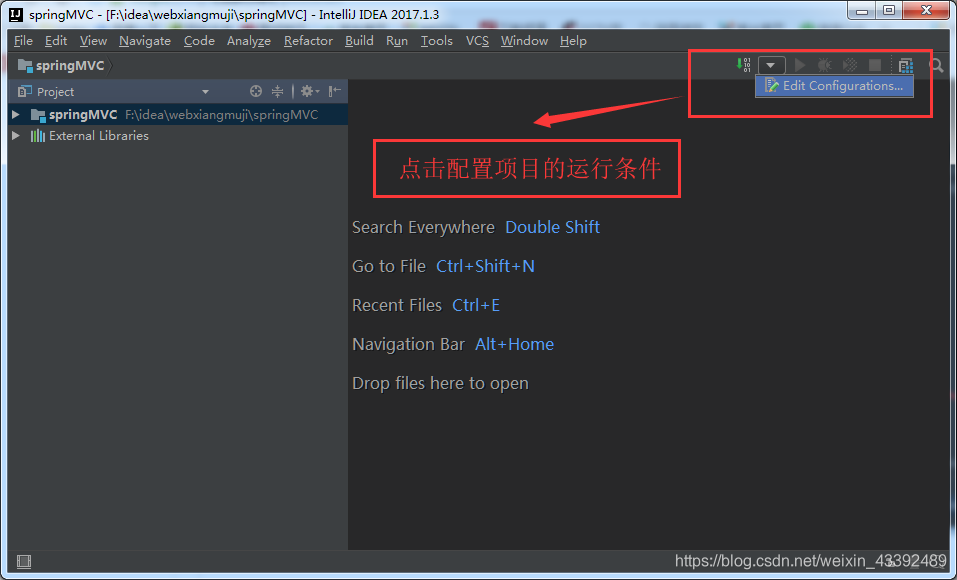
Task: Open the File menu
Action: click(x=23, y=41)
